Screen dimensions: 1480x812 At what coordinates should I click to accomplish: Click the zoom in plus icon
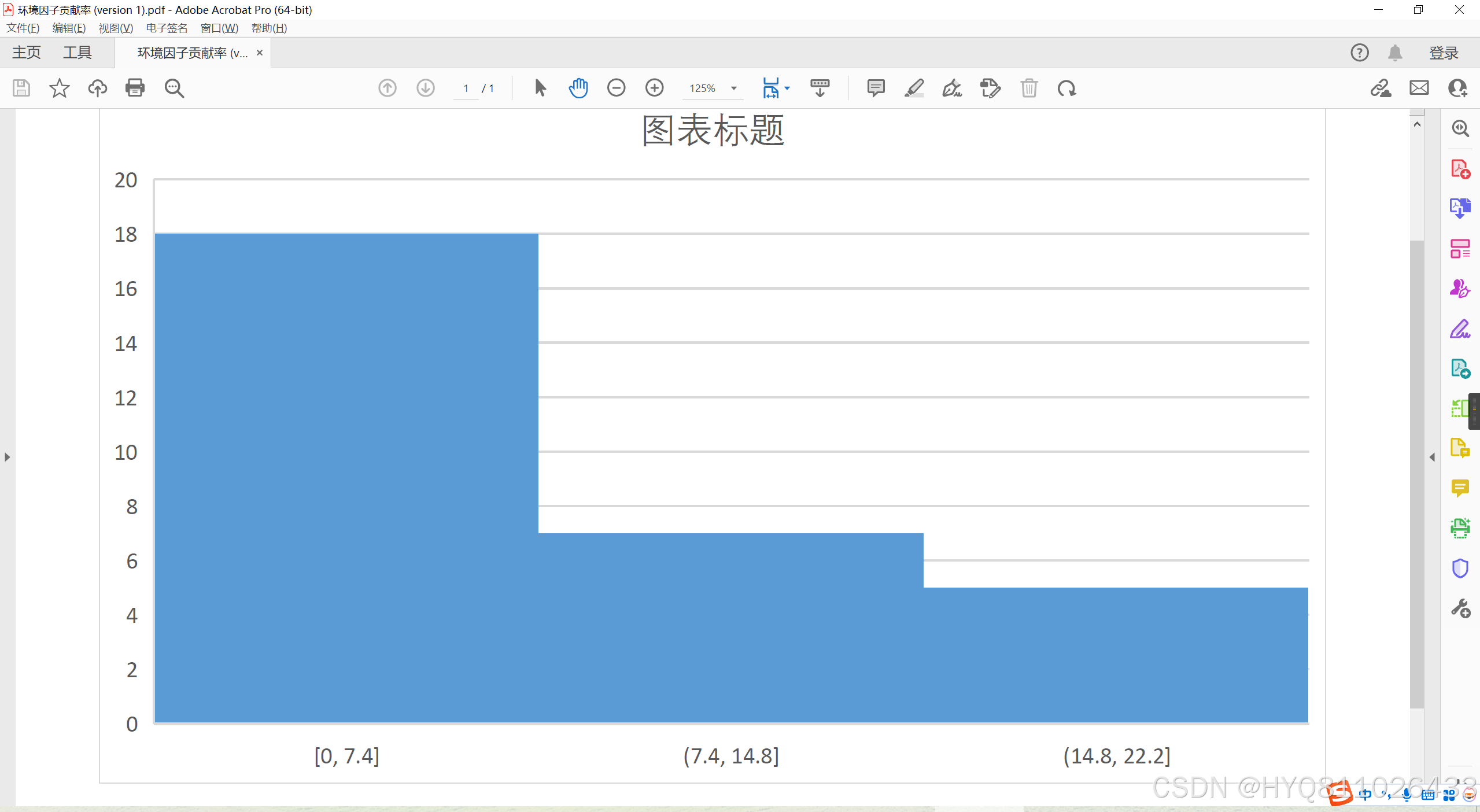tap(654, 88)
